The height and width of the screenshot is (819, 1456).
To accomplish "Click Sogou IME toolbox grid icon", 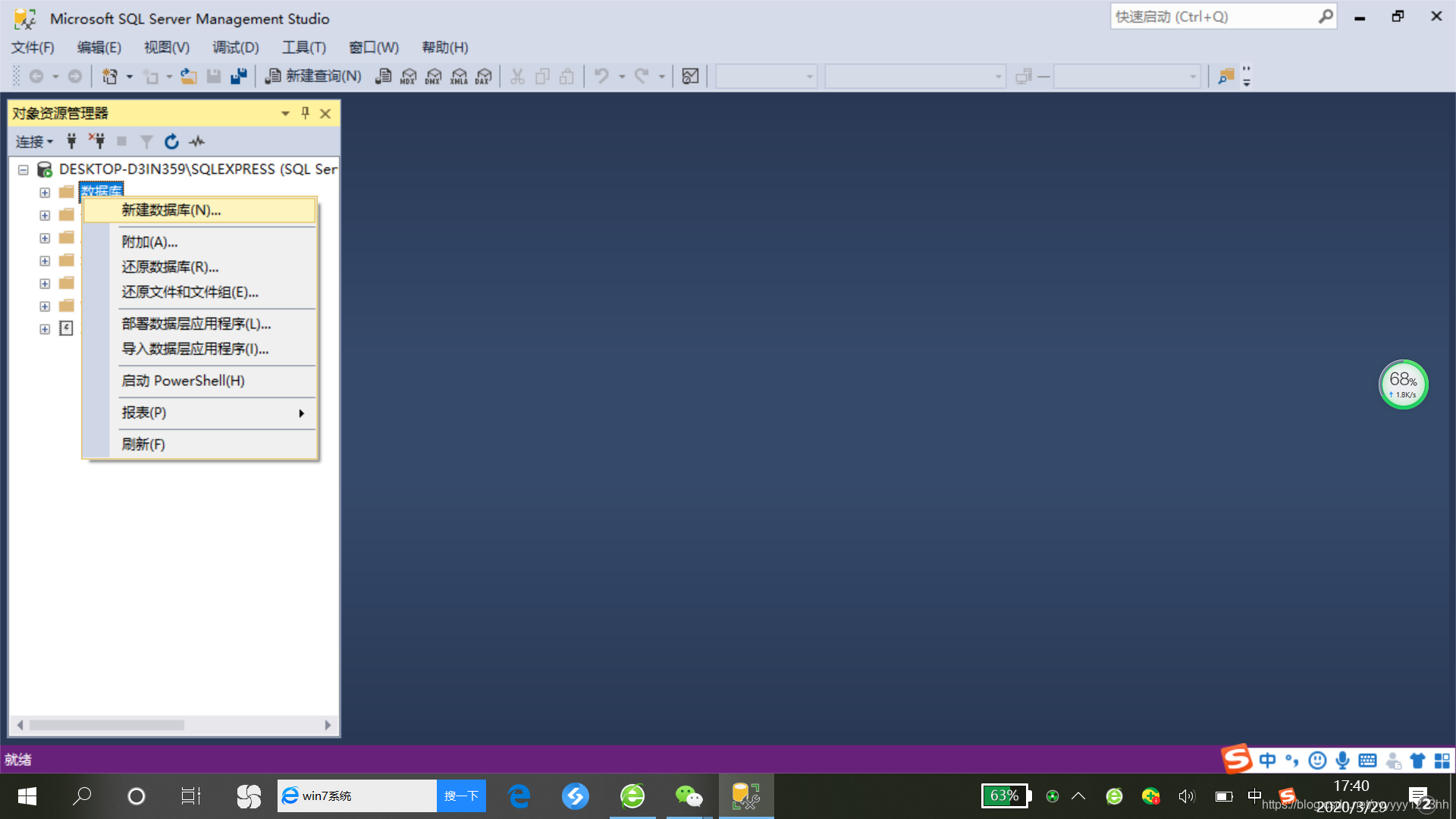I will click(1442, 760).
